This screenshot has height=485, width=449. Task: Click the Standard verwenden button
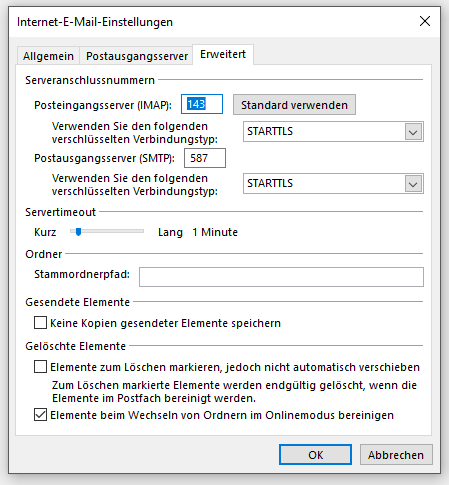coord(294,105)
